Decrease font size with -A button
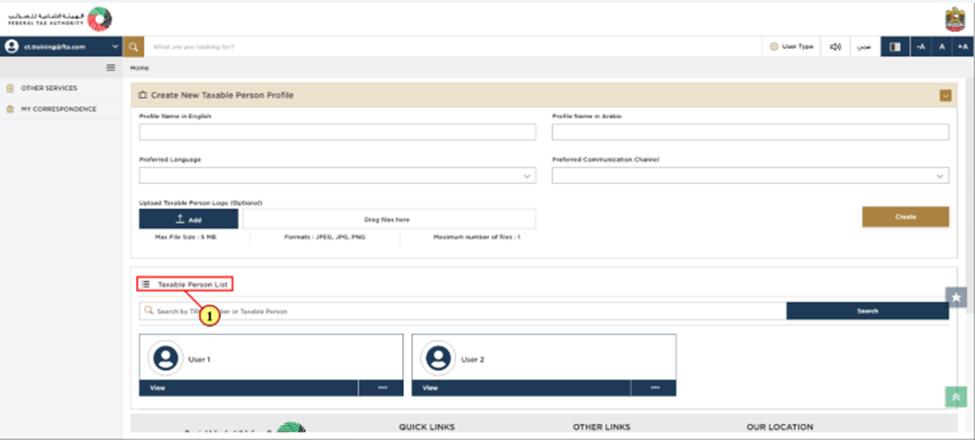975x440 pixels. click(920, 46)
